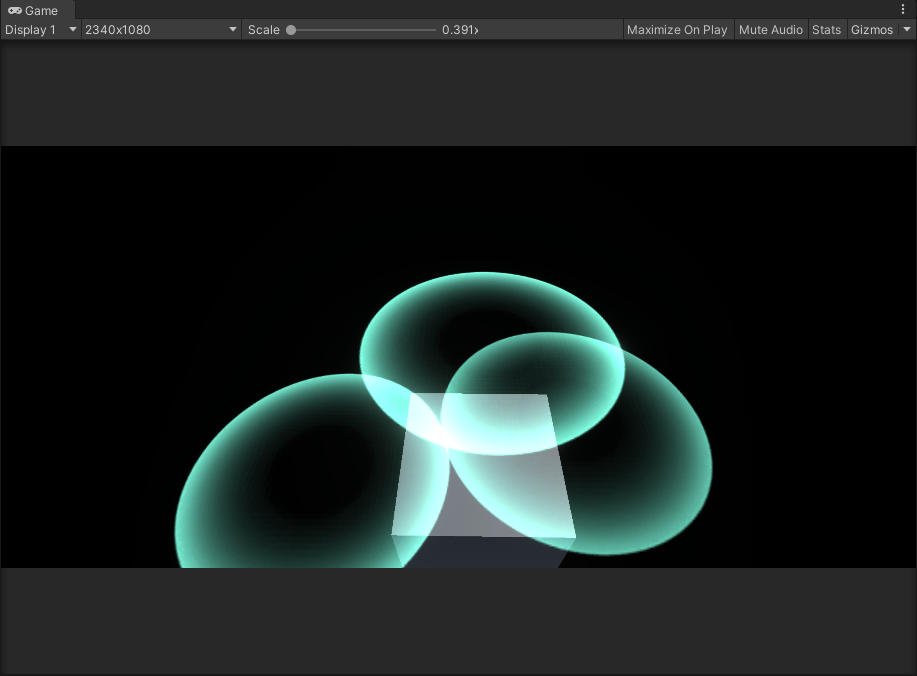Expand the Gizmos dropdown arrow
Image resolution: width=917 pixels, height=676 pixels.
pyautogui.click(x=907, y=30)
